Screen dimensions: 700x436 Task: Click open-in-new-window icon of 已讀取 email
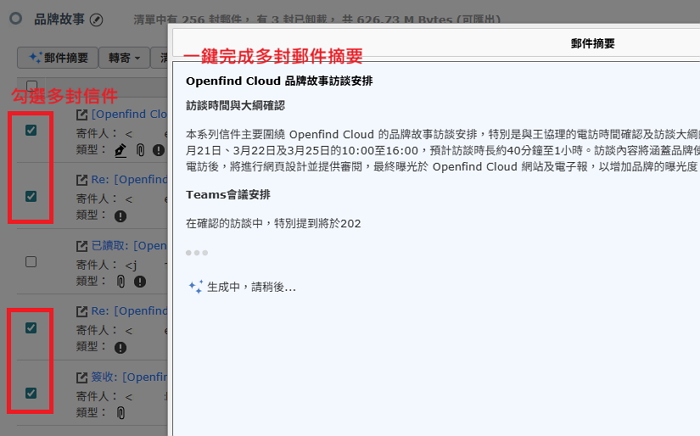tap(83, 246)
